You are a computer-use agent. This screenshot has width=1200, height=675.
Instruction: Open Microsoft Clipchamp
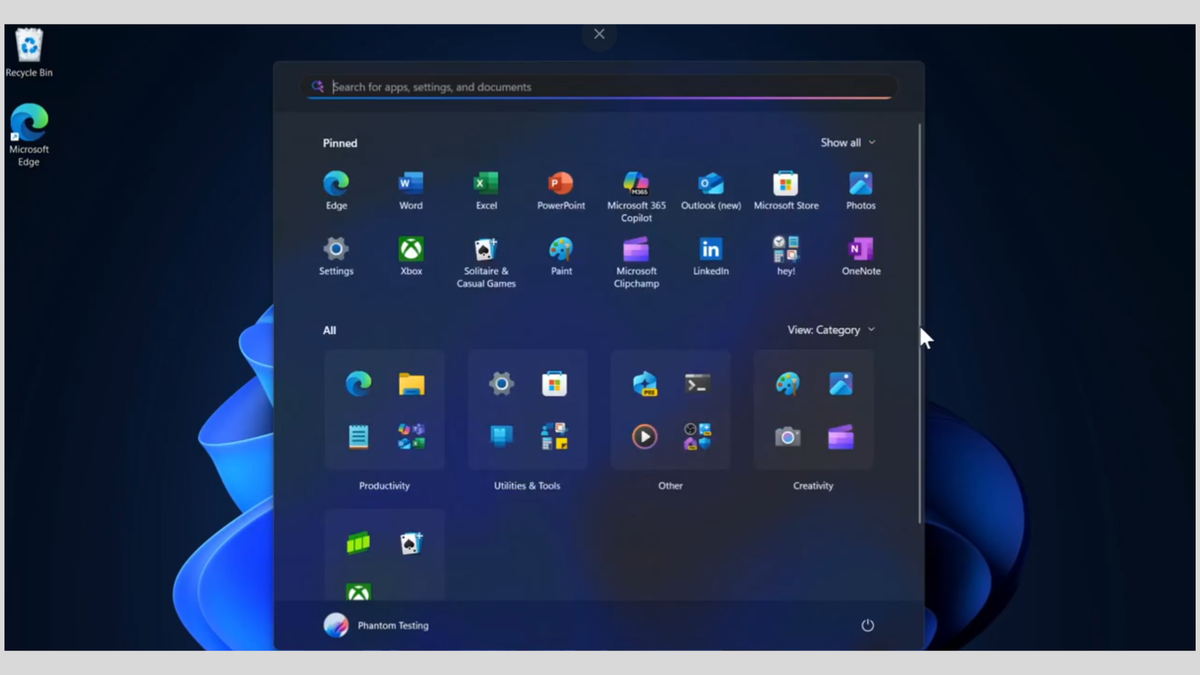tap(636, 251)
